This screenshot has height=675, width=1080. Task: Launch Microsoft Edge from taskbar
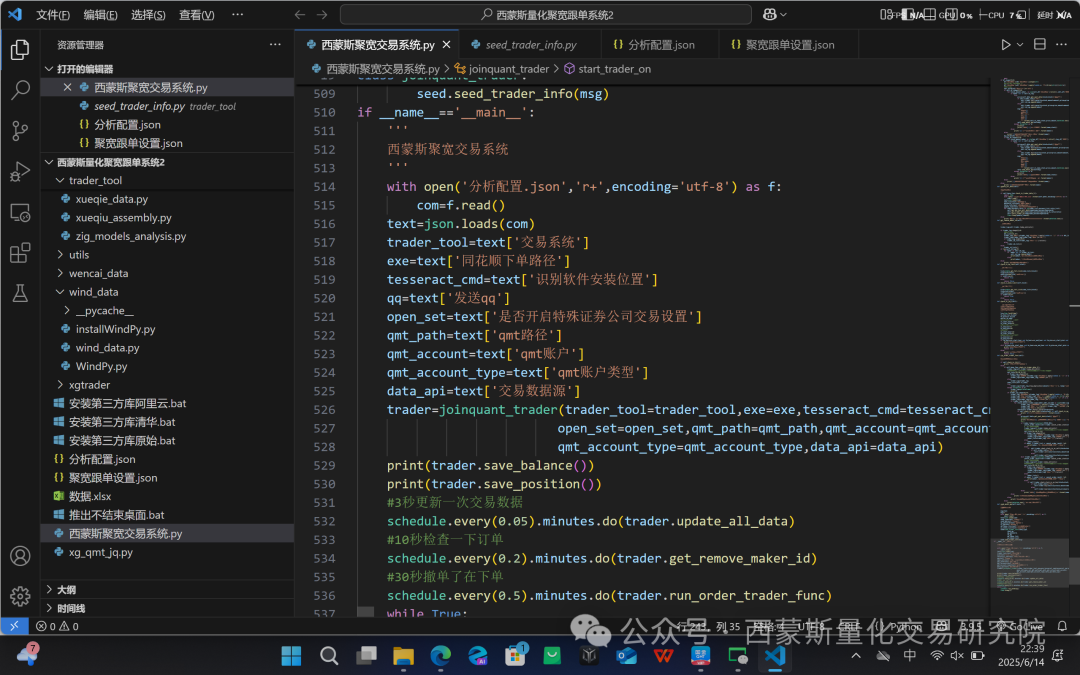coord(441,655)
